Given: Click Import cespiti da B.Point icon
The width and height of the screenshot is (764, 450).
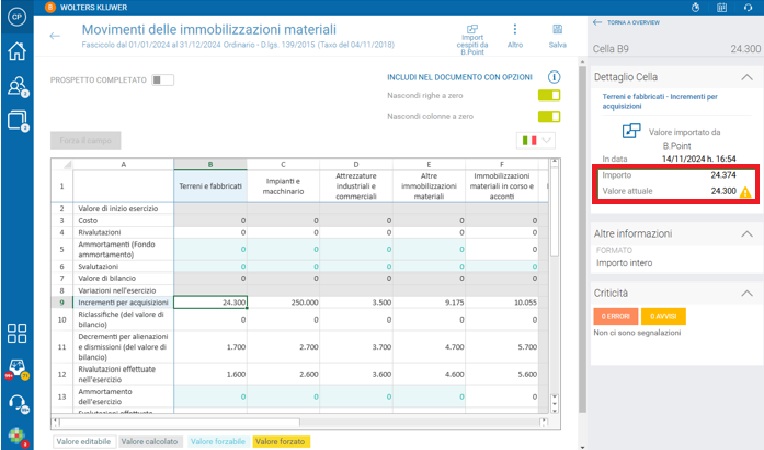Looking at the screenshot, I should pos(472,30).
